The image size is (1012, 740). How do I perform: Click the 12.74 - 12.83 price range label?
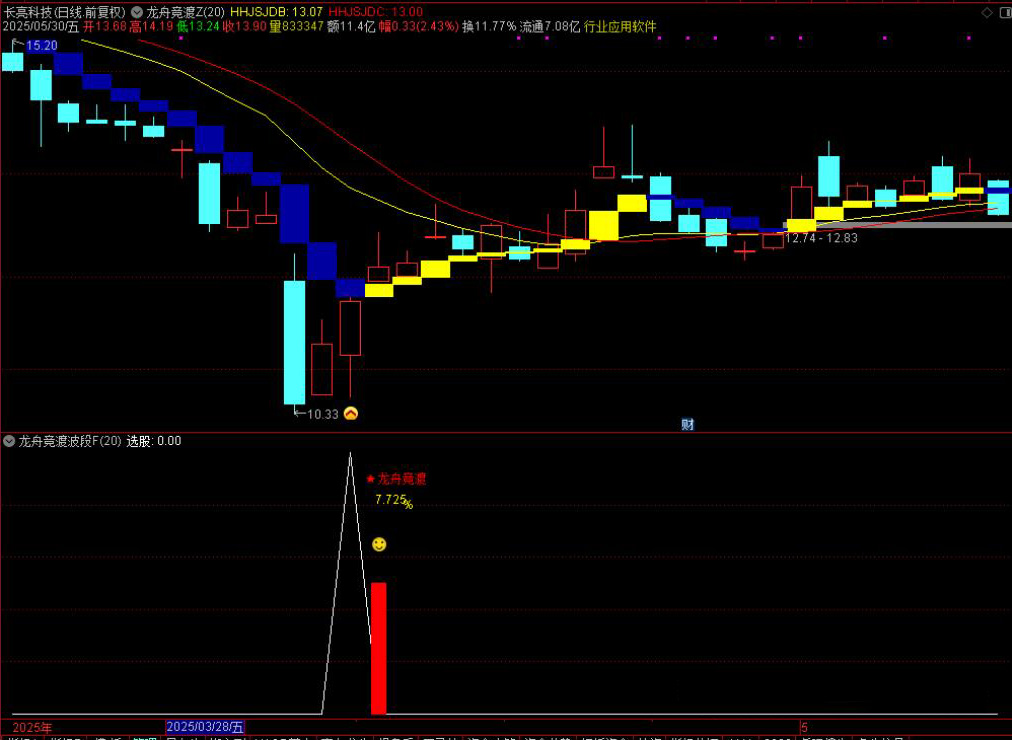coord(821,238)
